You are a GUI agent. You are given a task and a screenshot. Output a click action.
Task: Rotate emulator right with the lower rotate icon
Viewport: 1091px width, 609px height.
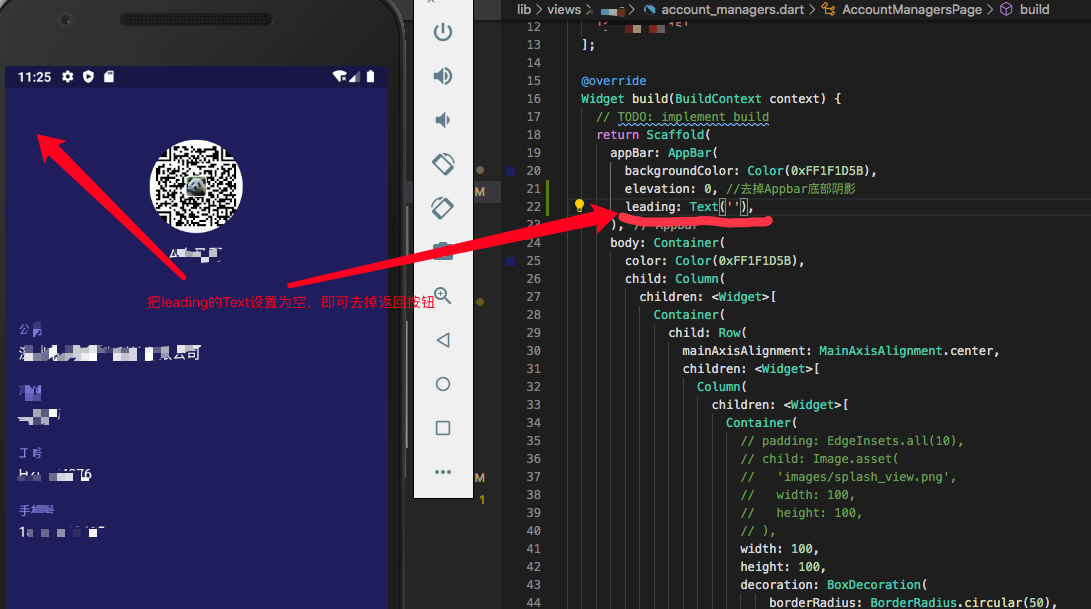443,207
